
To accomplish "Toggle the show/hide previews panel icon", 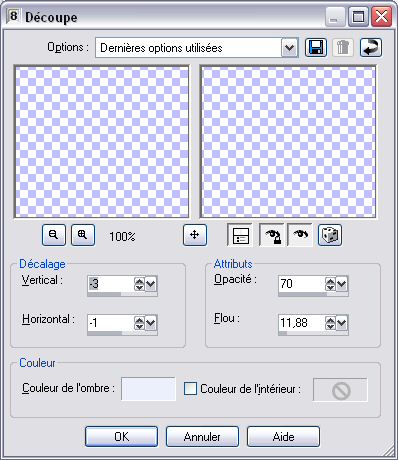I will (x=240, y=235).
